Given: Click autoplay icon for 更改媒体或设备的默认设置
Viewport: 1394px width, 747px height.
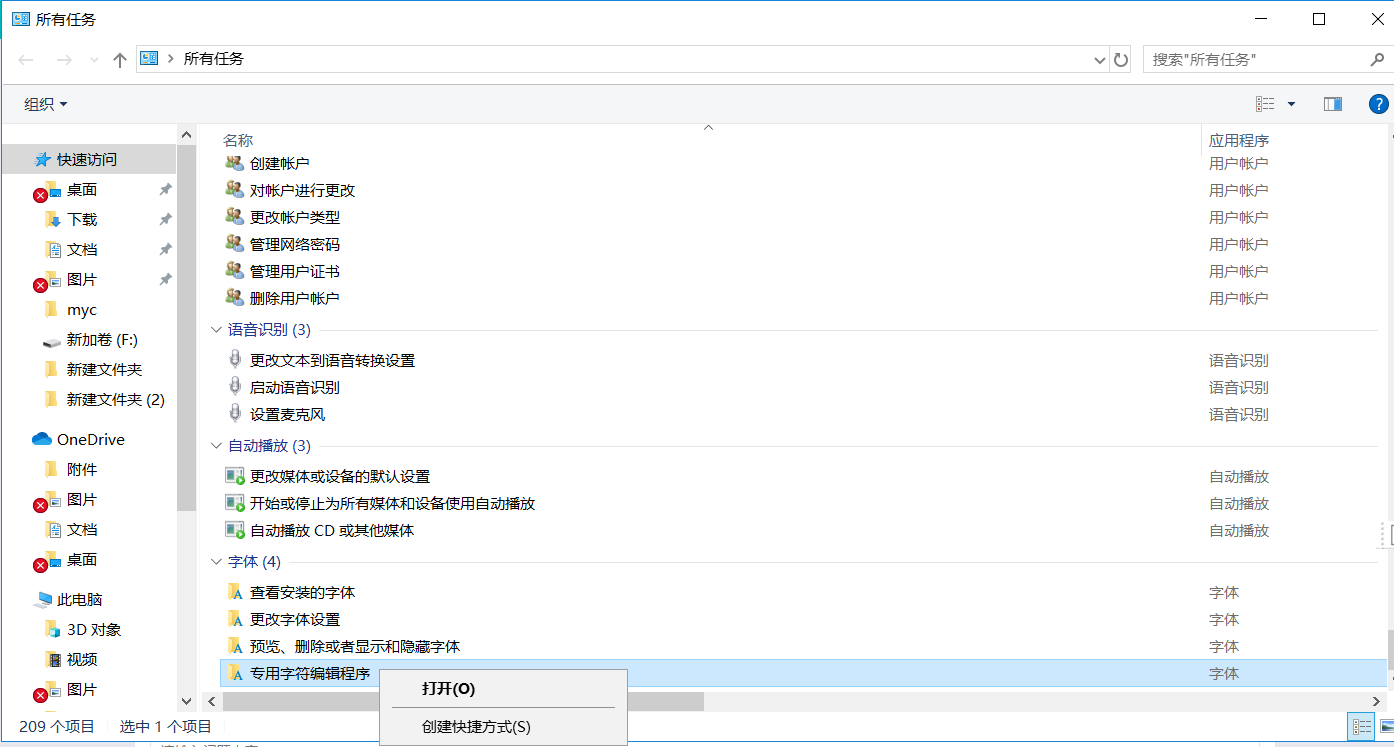Looking at the screenshot, I should pyautogui.click(x=235, y=476).
